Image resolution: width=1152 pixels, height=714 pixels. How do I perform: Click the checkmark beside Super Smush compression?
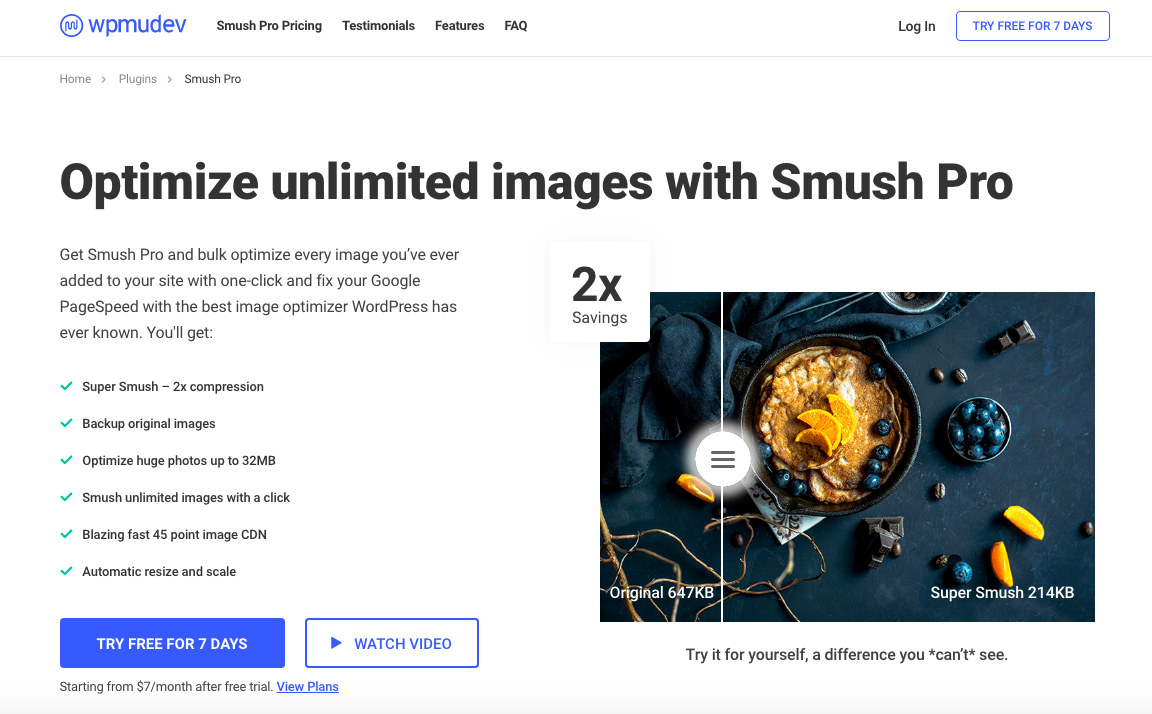click(x=66, y=386)
